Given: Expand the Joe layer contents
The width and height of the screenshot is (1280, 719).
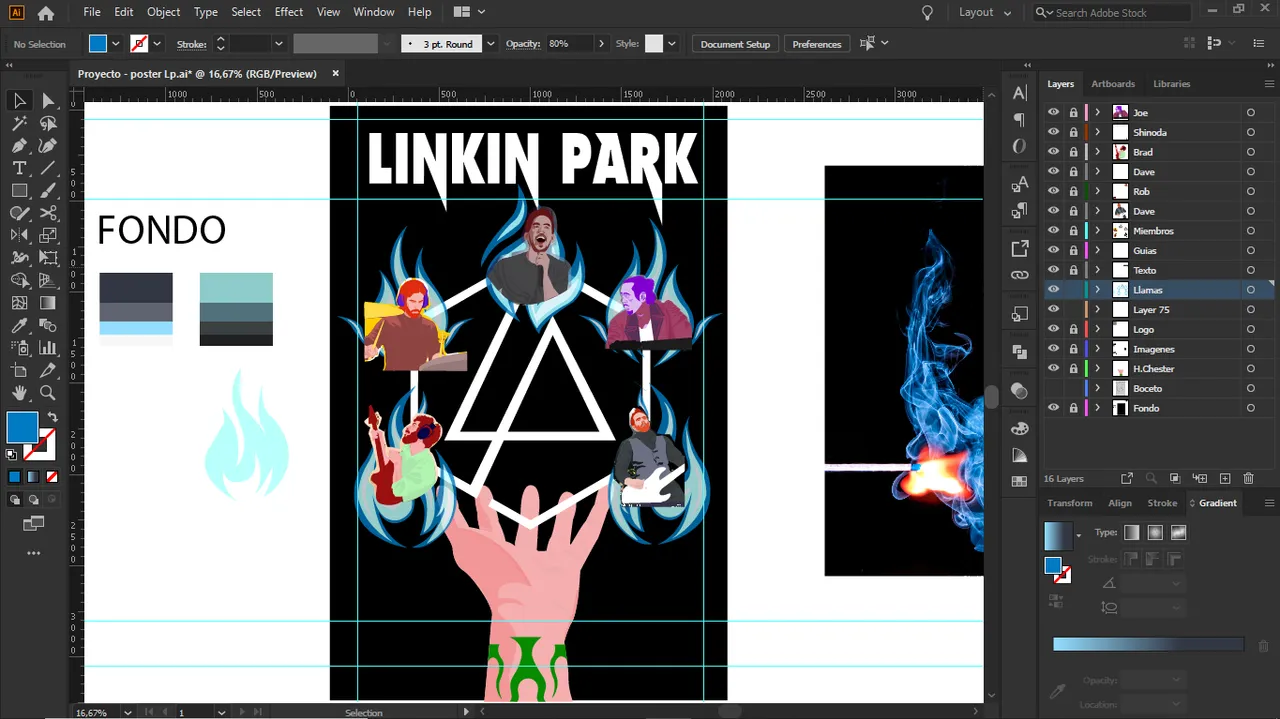Looking at the screenshot, I should coord(1097,112).
